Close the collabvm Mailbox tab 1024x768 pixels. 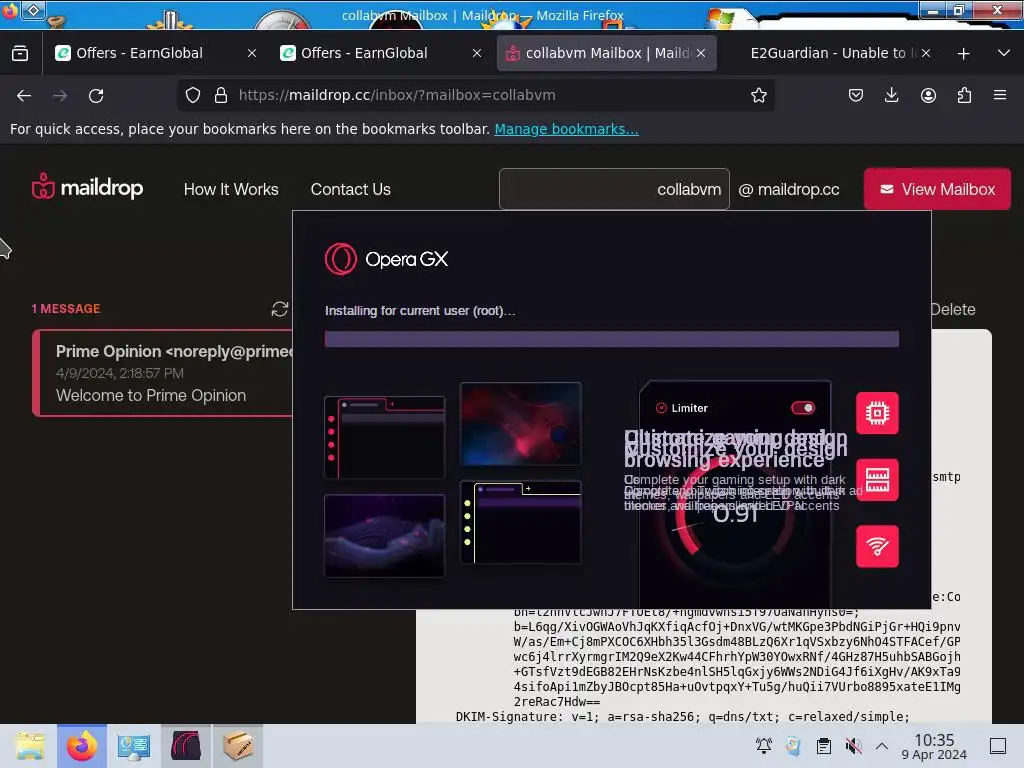pos(701,53)
